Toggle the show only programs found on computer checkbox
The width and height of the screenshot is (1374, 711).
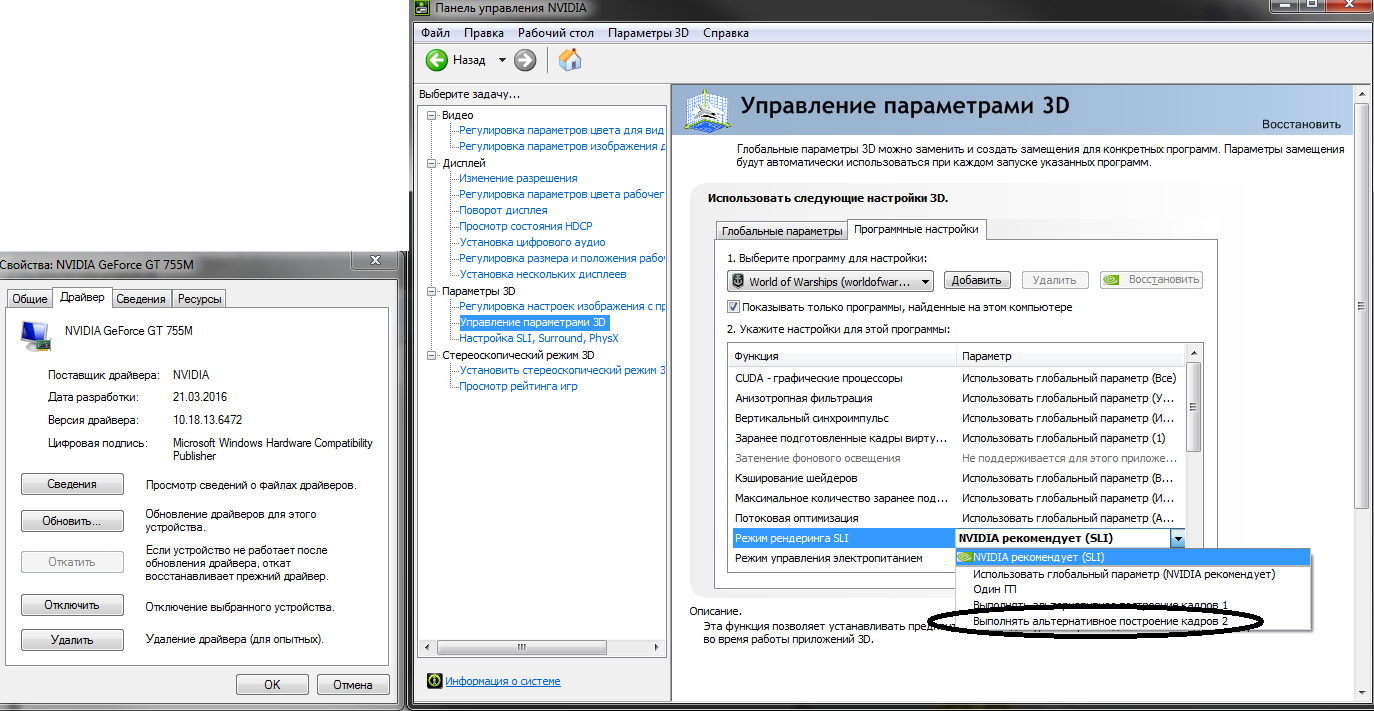click(734, 307)
